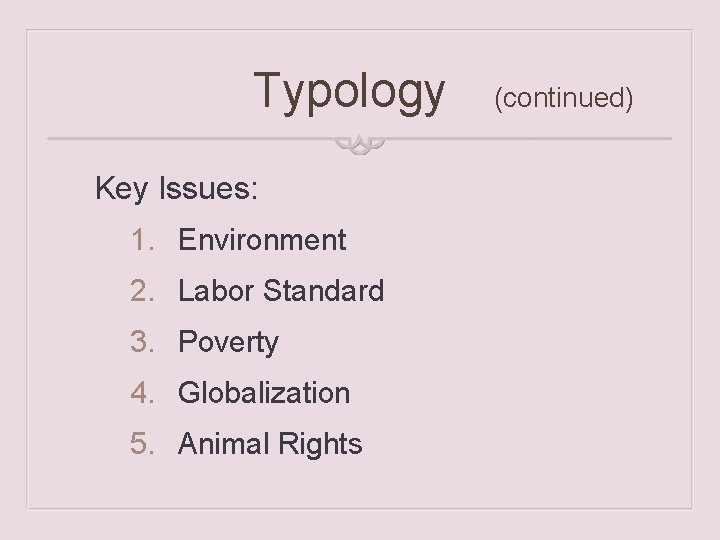Screen dimensions: 720x540
Task: Click list number 3 before Poverty
Action: pos(140,342)
